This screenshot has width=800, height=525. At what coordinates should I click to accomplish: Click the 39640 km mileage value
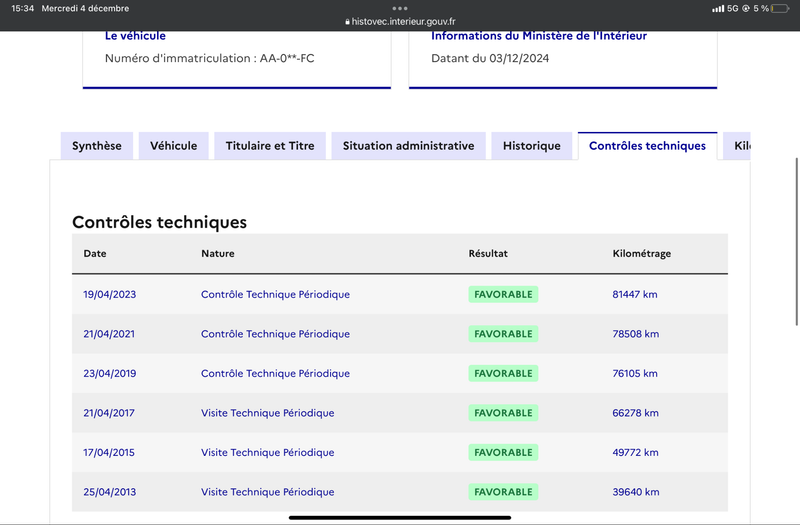pyautogui.click(x=636, y=492)
